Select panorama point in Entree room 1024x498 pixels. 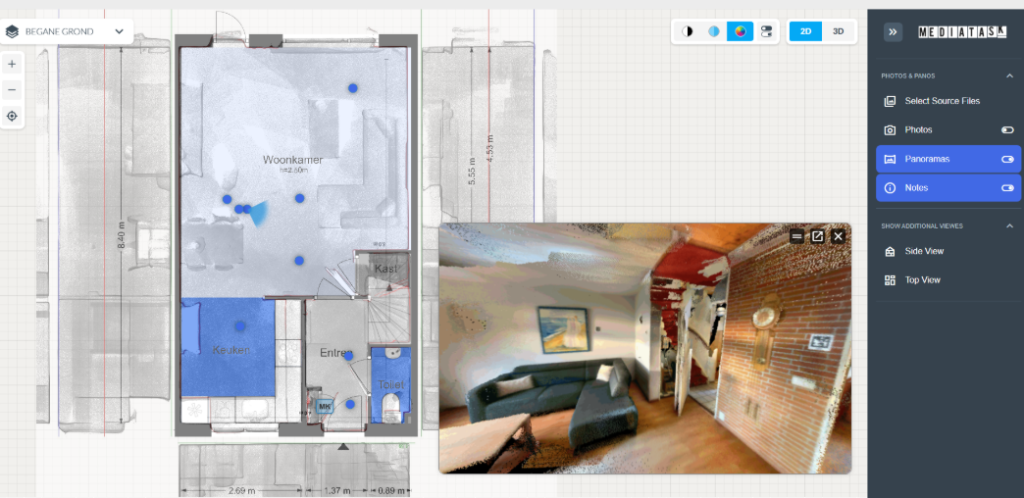[348, 356]
